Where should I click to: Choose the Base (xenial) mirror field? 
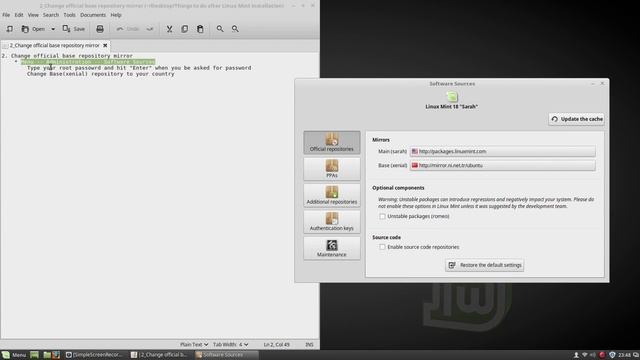[502, 165]
